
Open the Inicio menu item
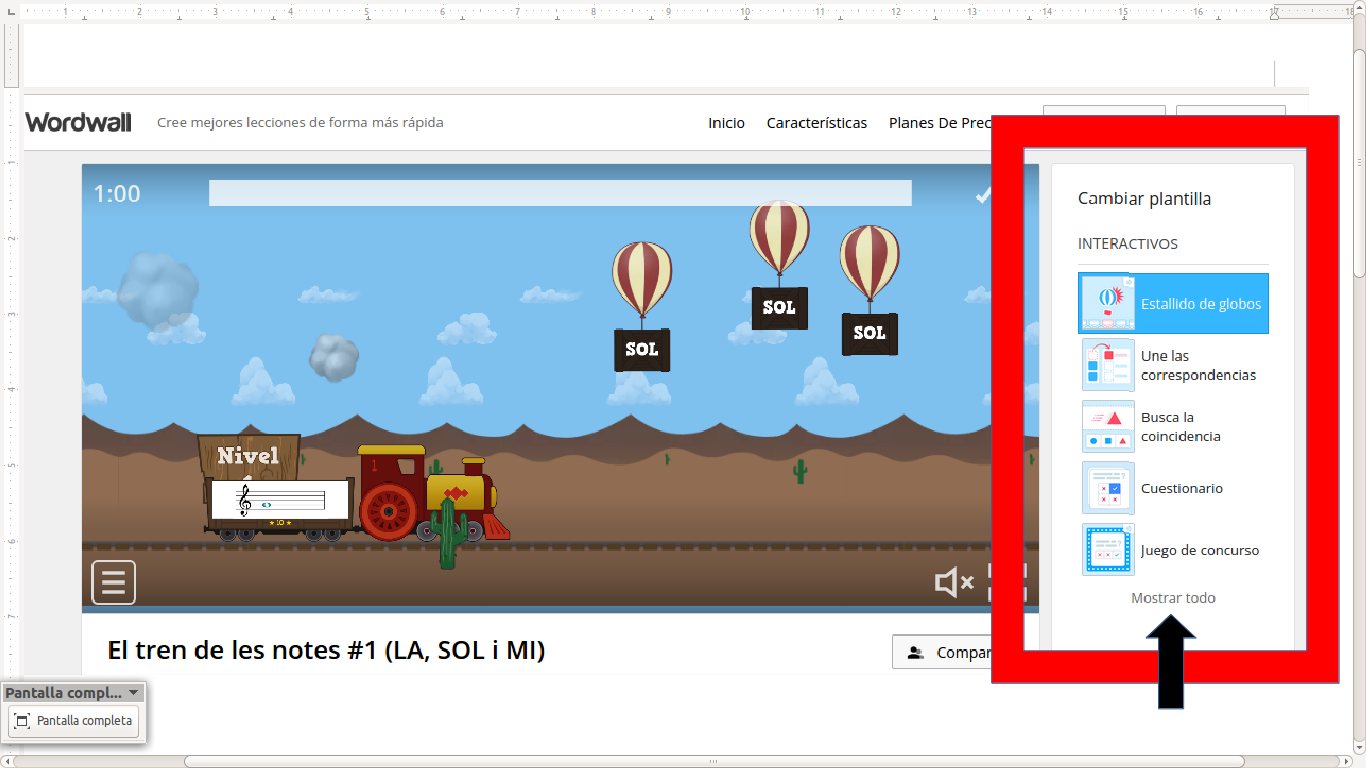coord(726,123)
